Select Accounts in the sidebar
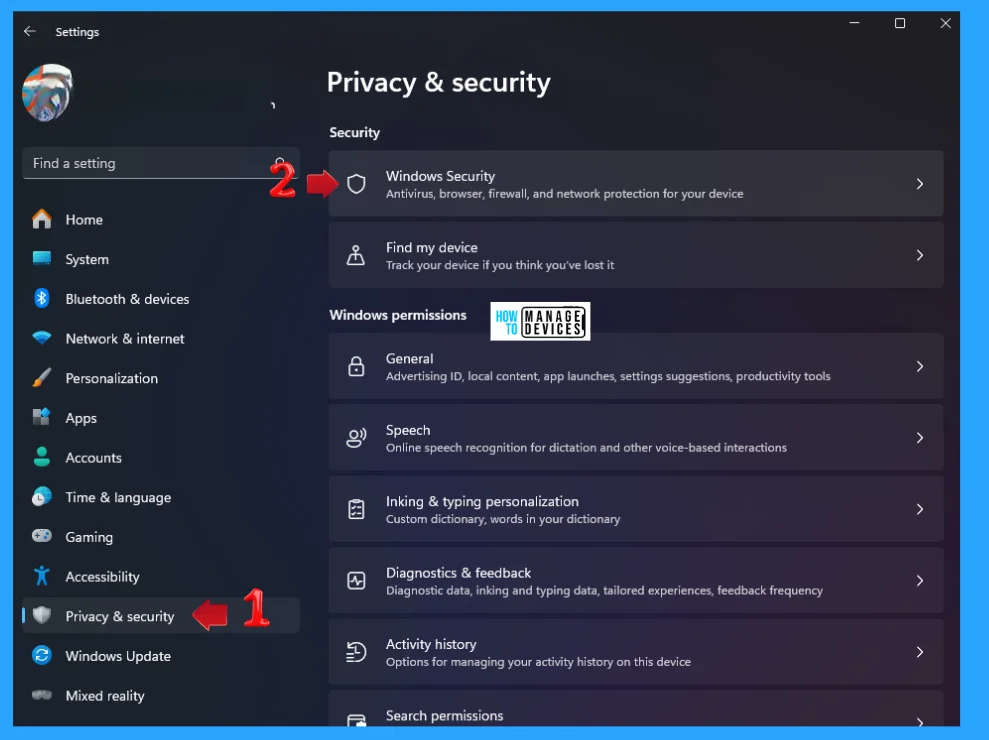Screen dimensions: 989x740 93,458
